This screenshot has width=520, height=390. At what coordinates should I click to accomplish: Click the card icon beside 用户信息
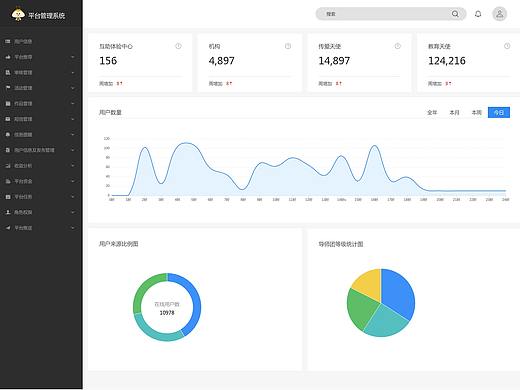click(x=8, y=41)
